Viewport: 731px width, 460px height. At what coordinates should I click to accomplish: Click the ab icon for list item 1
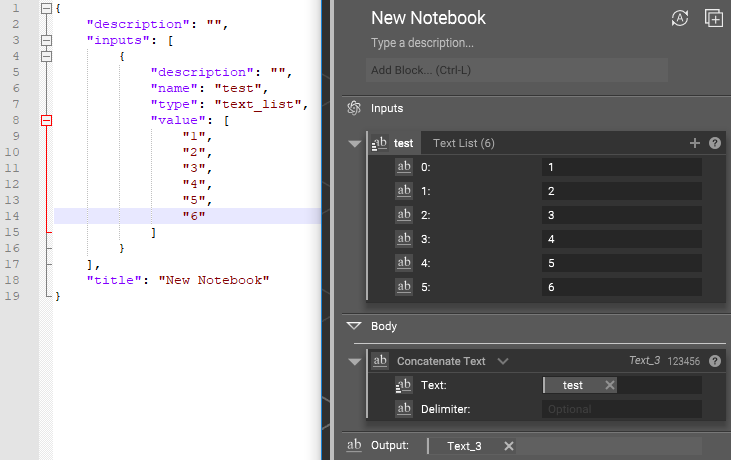tap(404, 191)
